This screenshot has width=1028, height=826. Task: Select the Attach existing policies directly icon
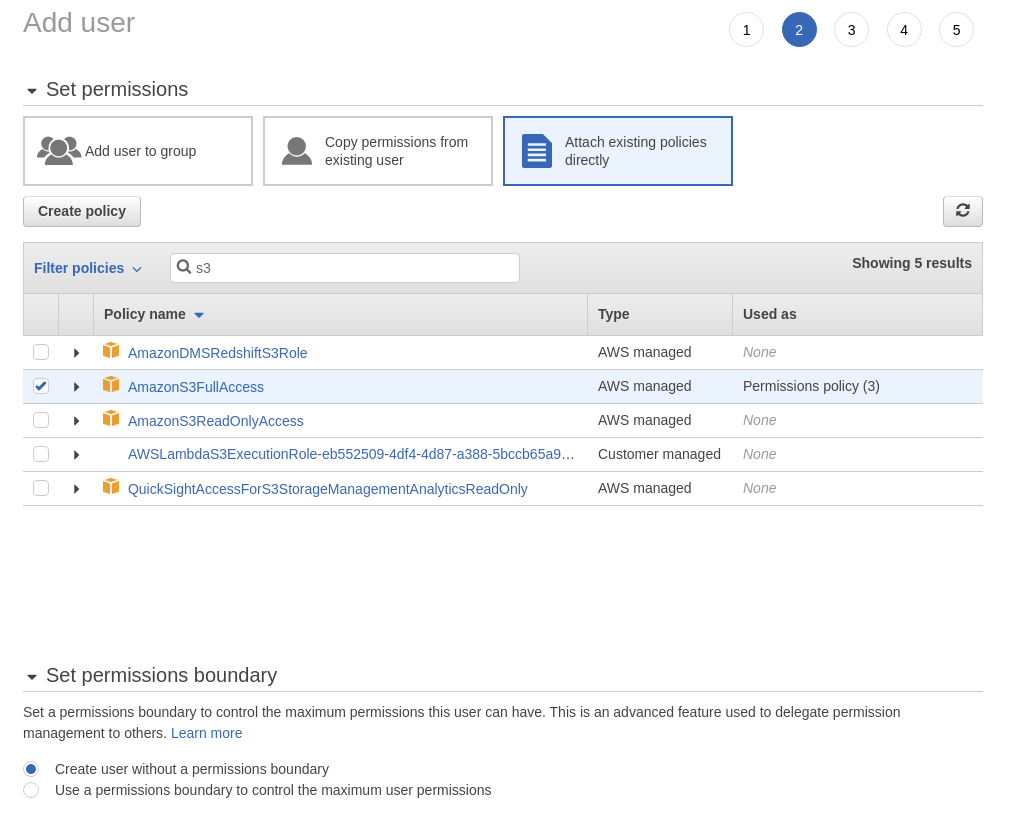point(537,151)
